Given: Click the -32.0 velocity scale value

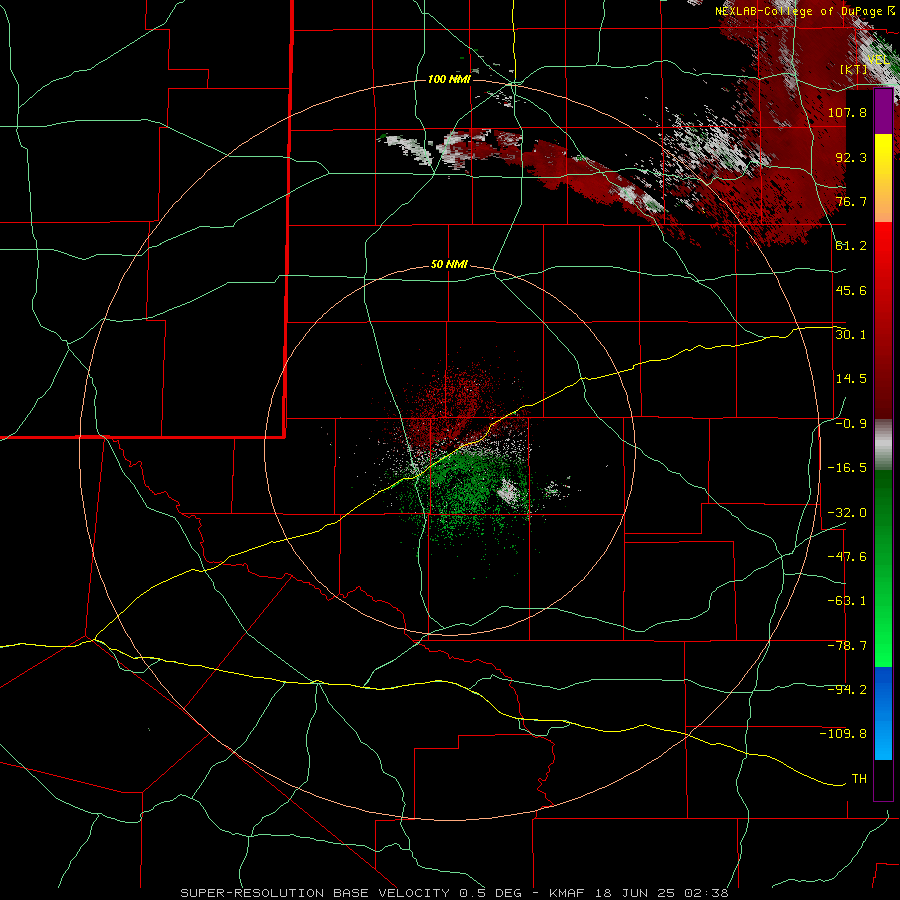Looking at the screenshot, I should click(x=847, y=513).
